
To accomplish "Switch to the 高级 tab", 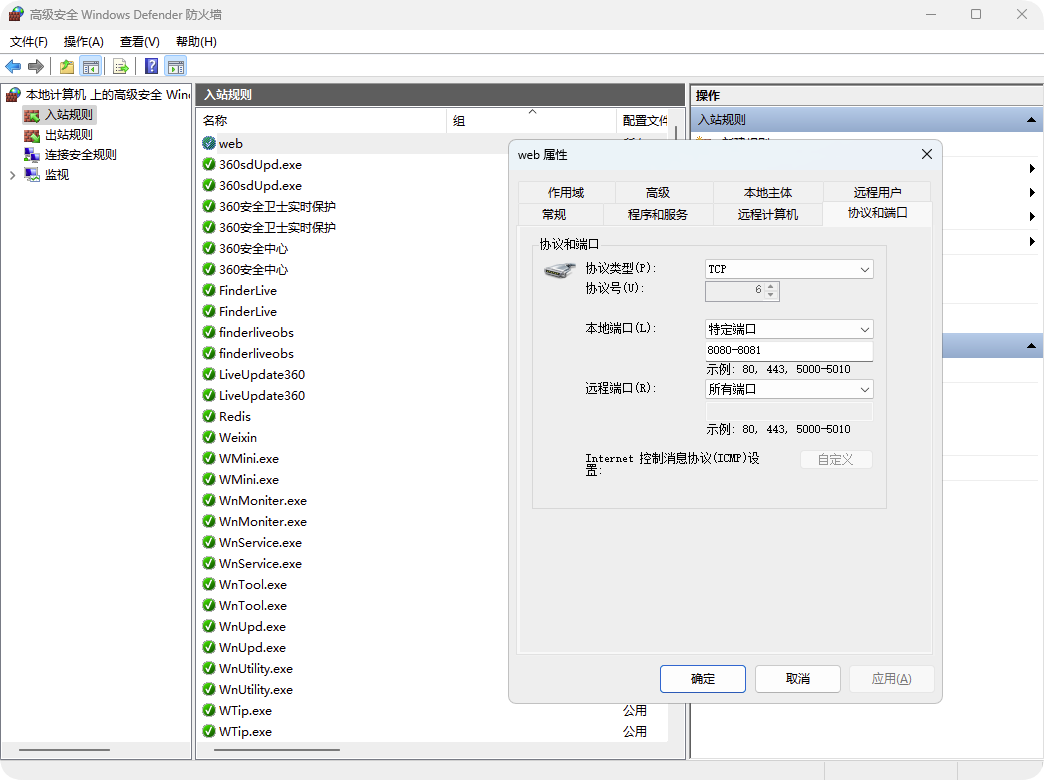I will coord(657,193).
